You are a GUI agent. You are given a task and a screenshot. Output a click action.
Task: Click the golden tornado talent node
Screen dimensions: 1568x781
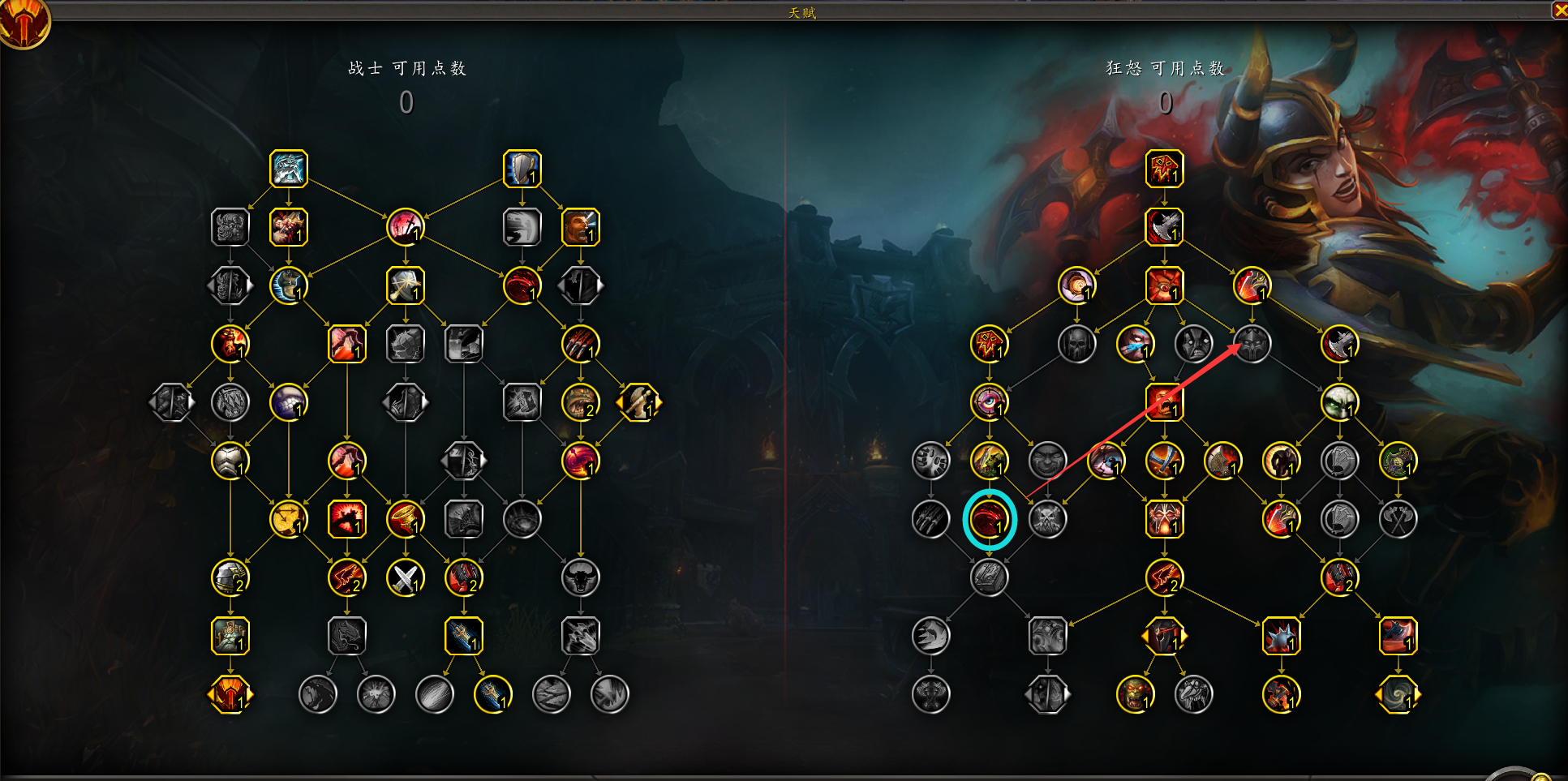(405, 519)
